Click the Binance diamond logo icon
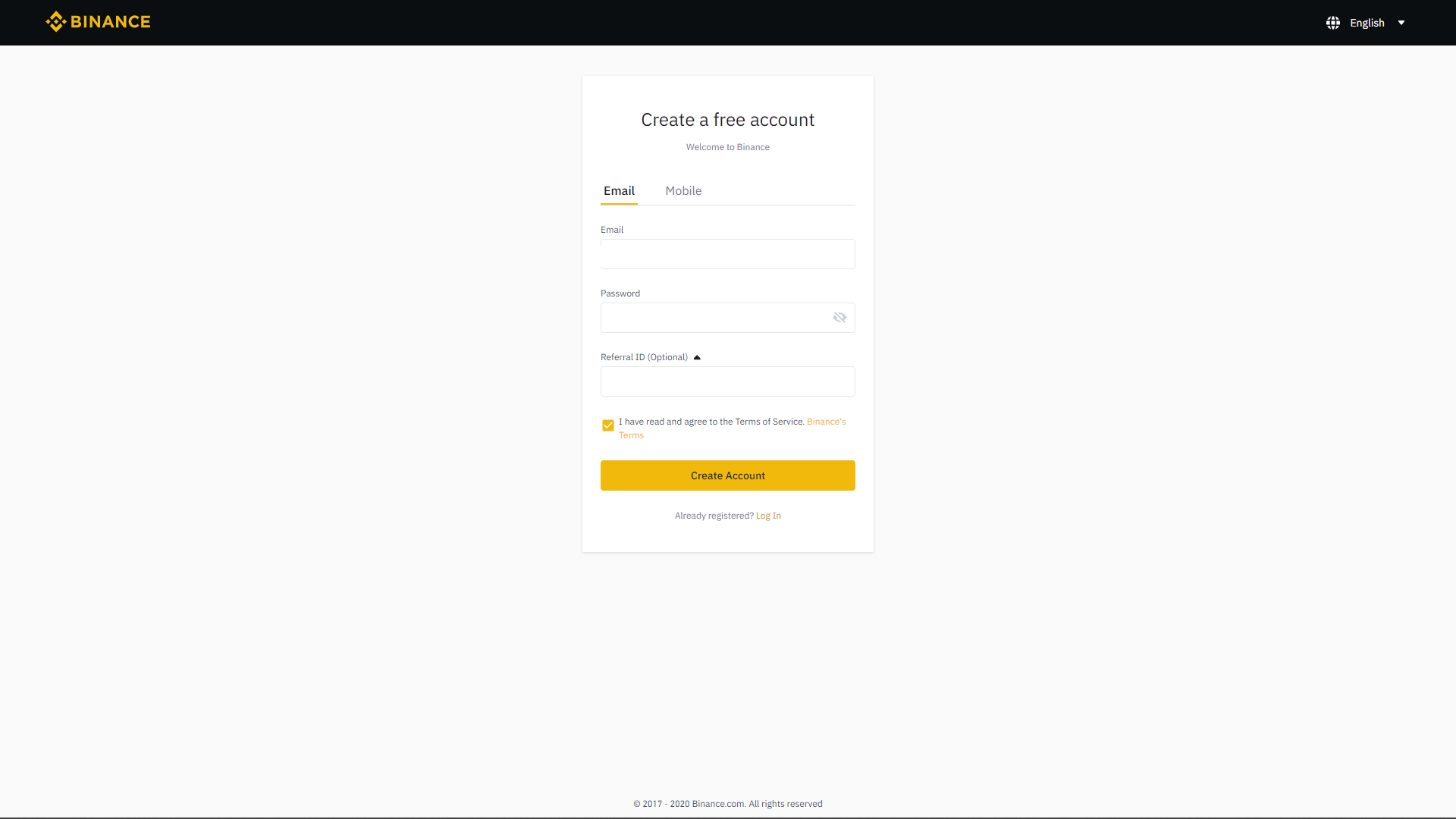Viewport: 1456px width, 819px height. pyautogui.click(x=56, y=22)
